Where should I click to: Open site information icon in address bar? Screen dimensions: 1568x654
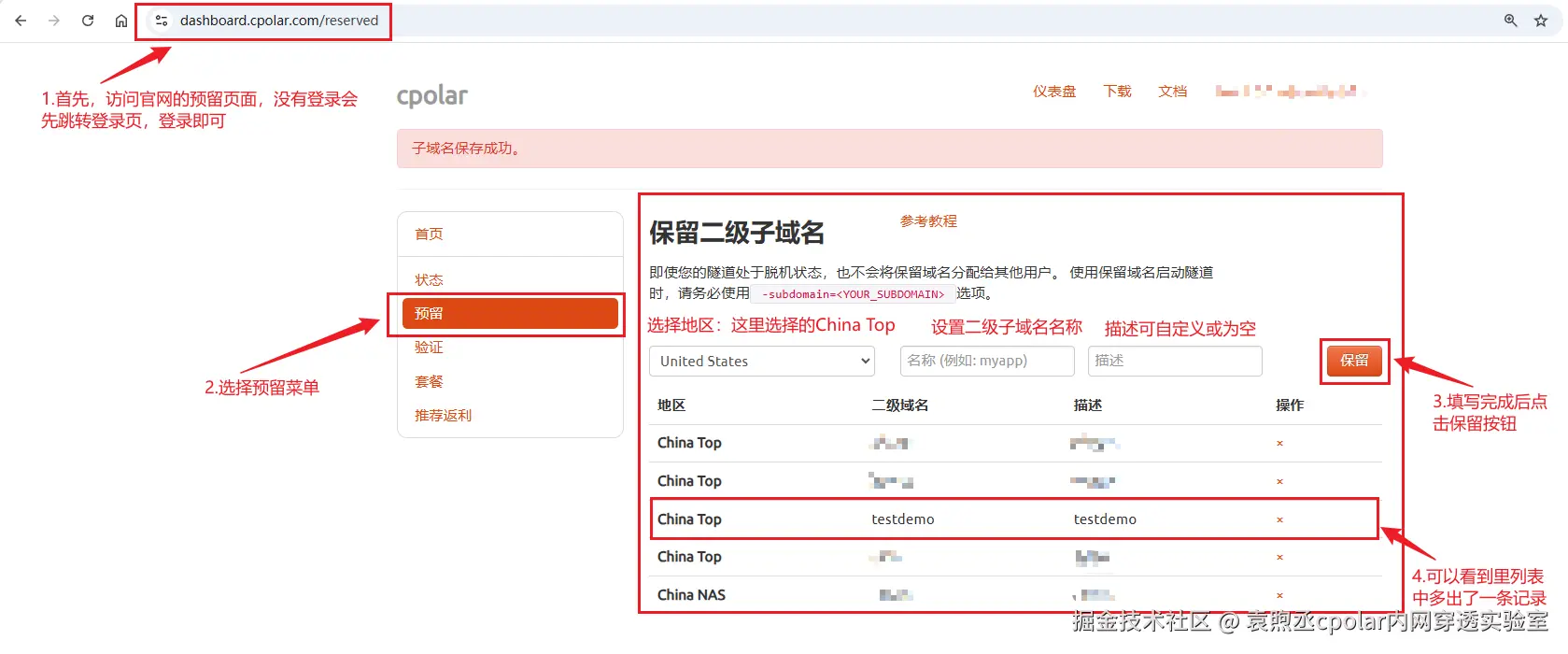point(162,21)
